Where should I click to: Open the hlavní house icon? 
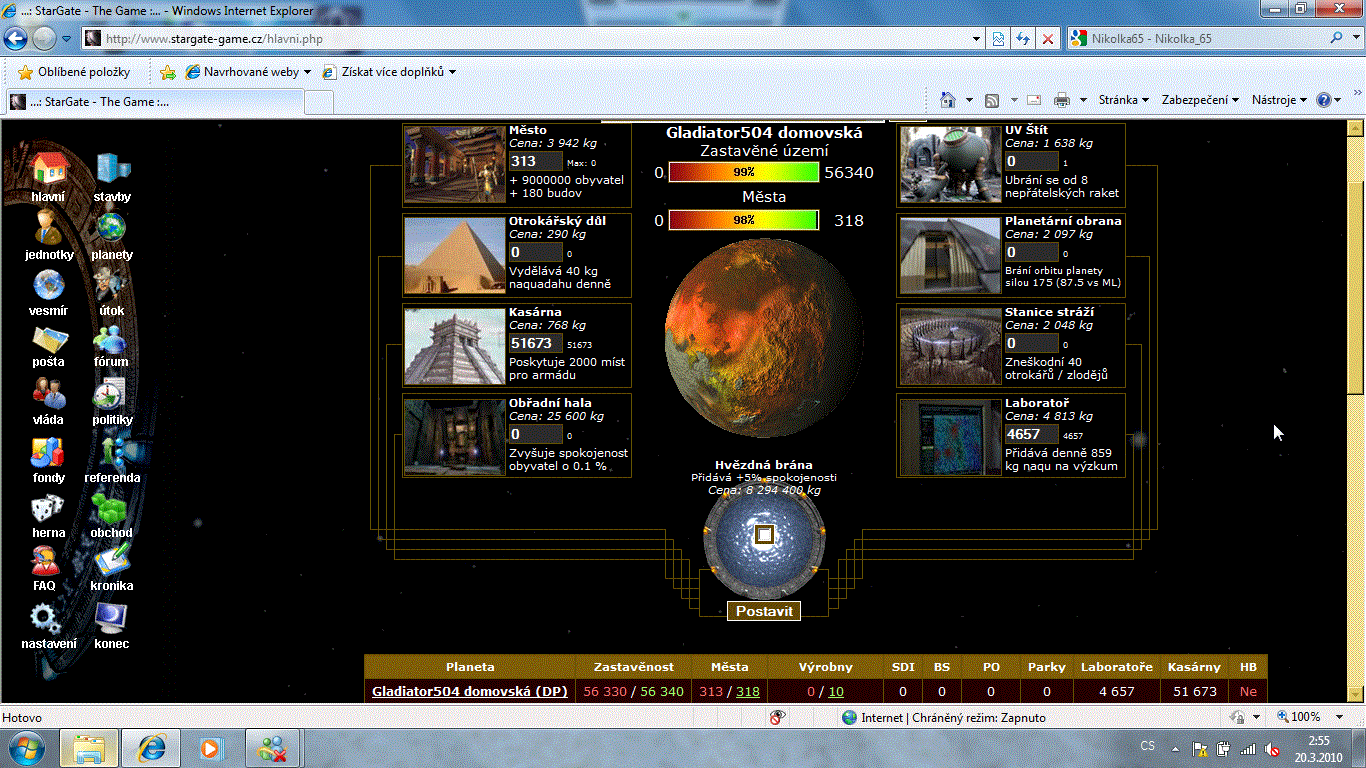49,168
